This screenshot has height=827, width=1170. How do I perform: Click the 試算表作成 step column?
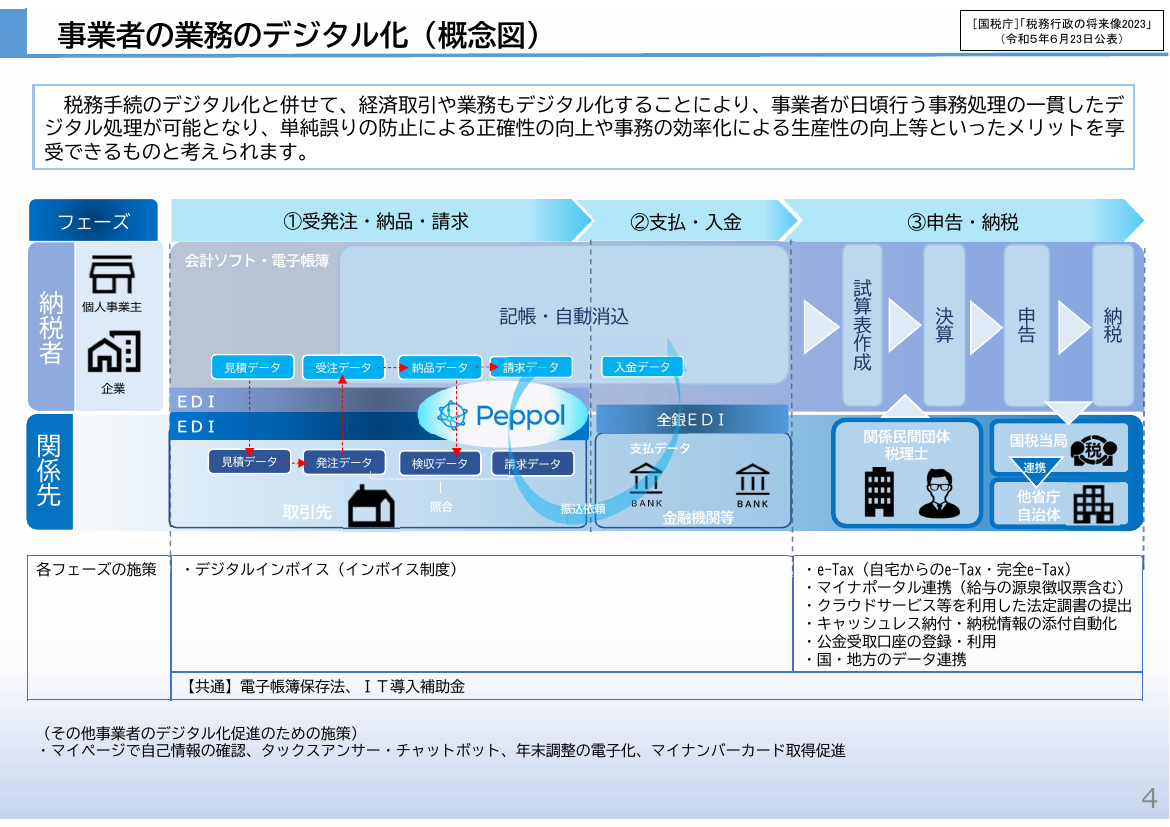coord(862,325)
